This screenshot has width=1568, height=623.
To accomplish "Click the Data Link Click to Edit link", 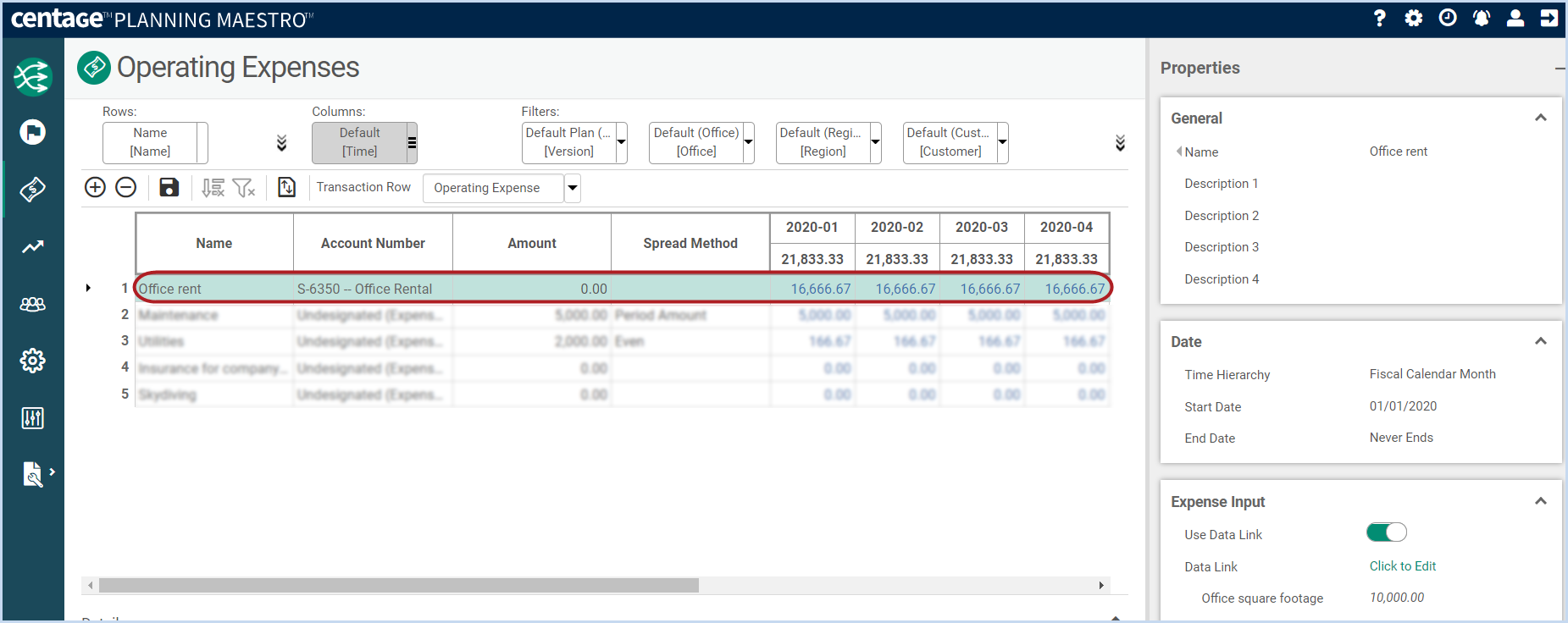I will pos(1403,566).
